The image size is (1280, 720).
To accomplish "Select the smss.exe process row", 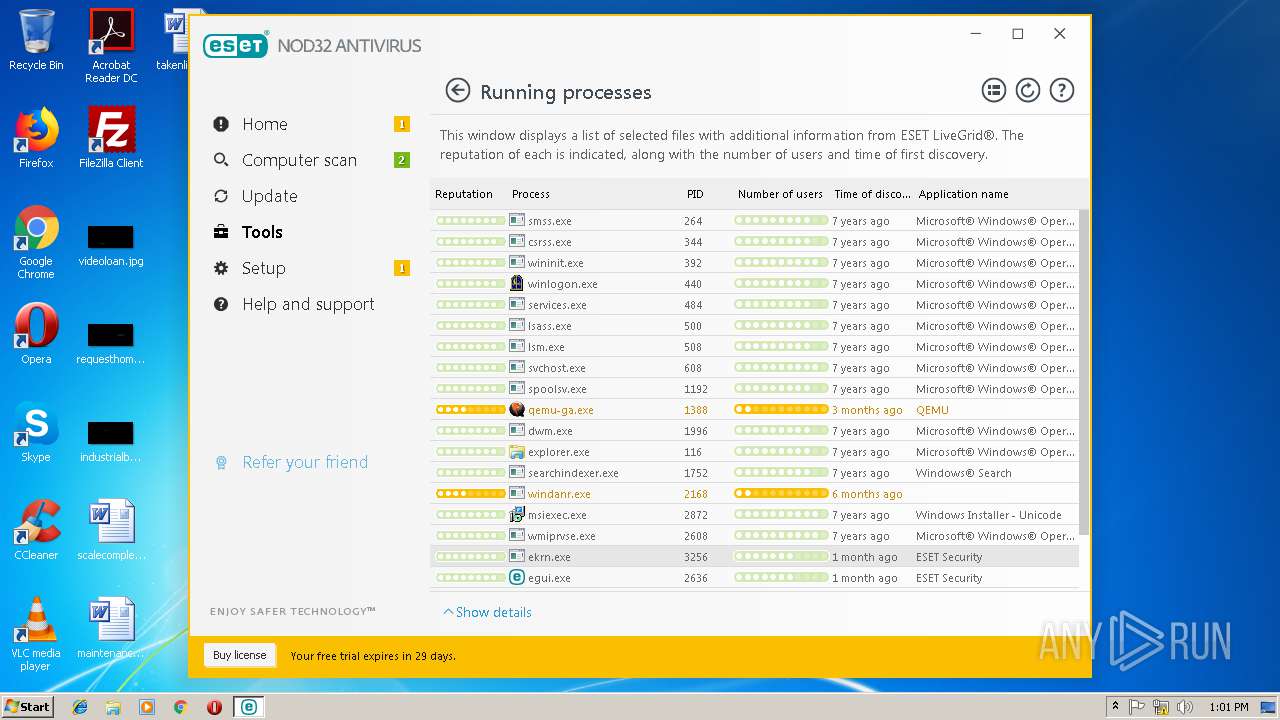I will (755, 221).
